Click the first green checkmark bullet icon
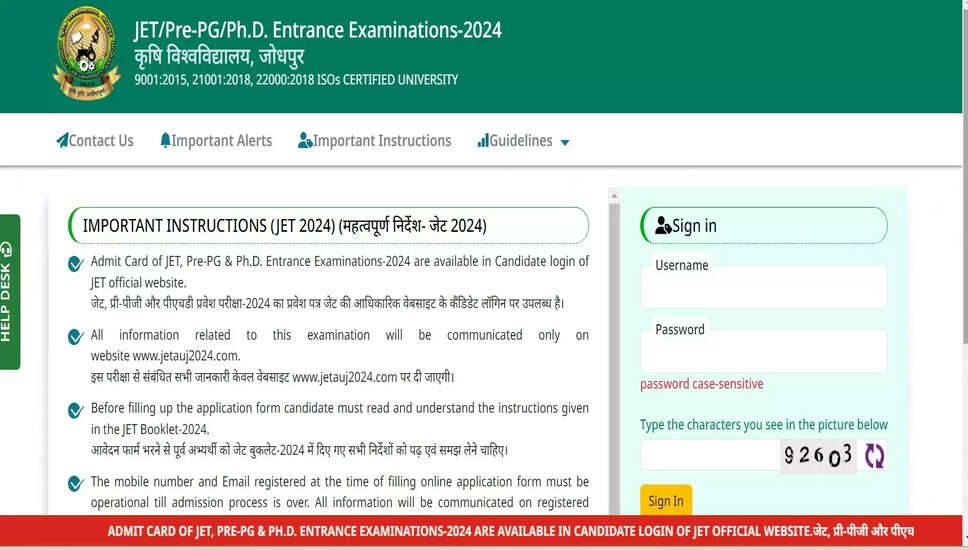 75,264
